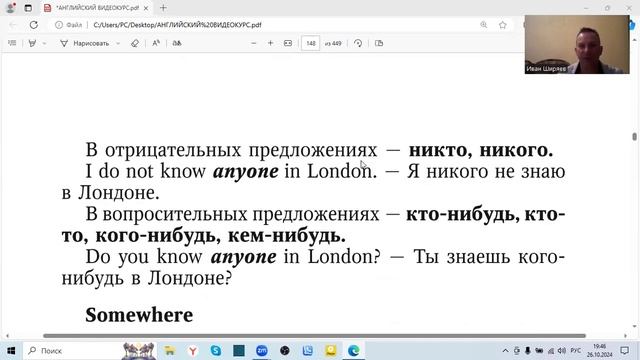Start the read aloud feature

(x=156, y=43)
